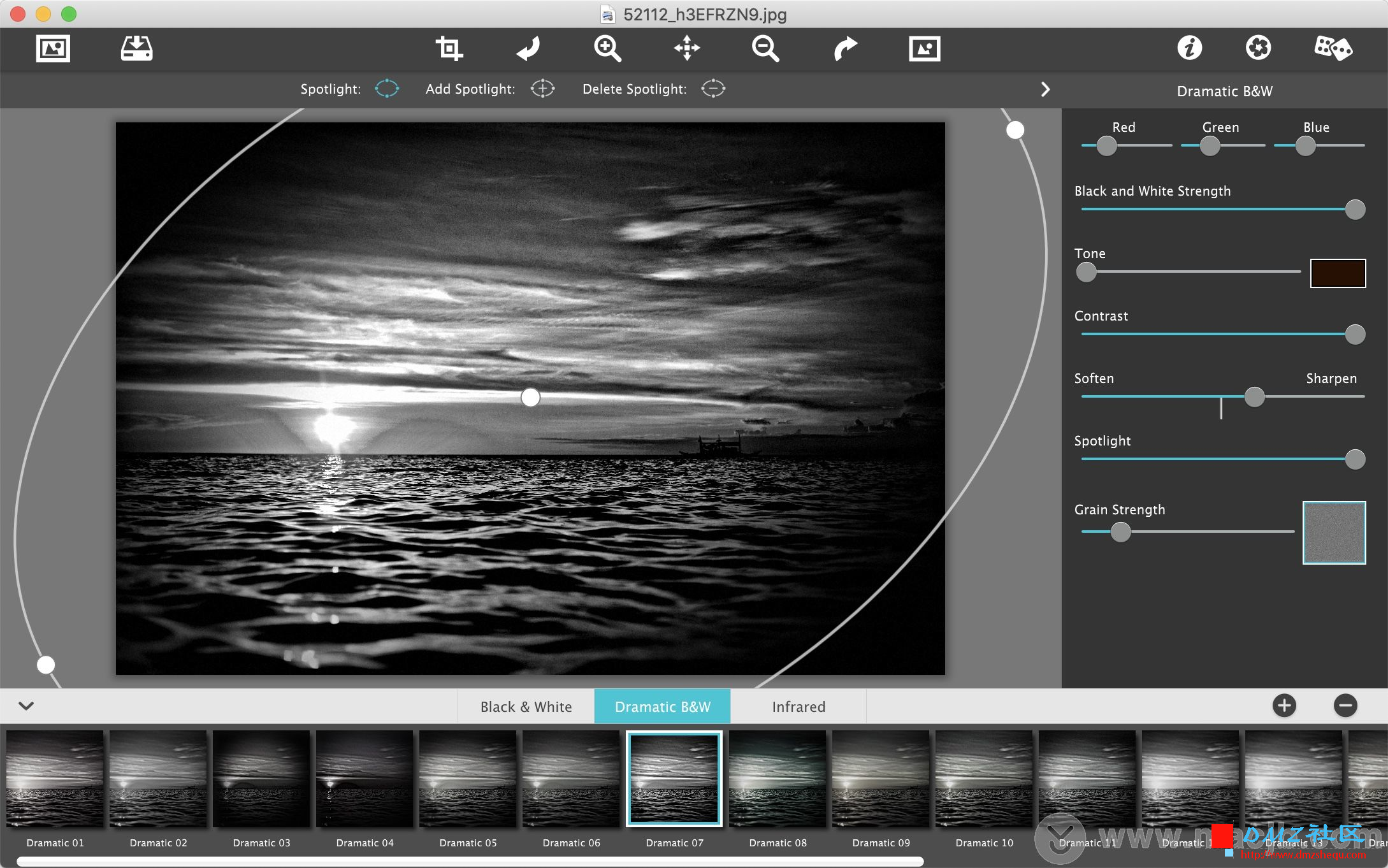This screenshot has height=868, width=1388.
Task: Select the Spotlight circle icon
Action: pos(387,89)
